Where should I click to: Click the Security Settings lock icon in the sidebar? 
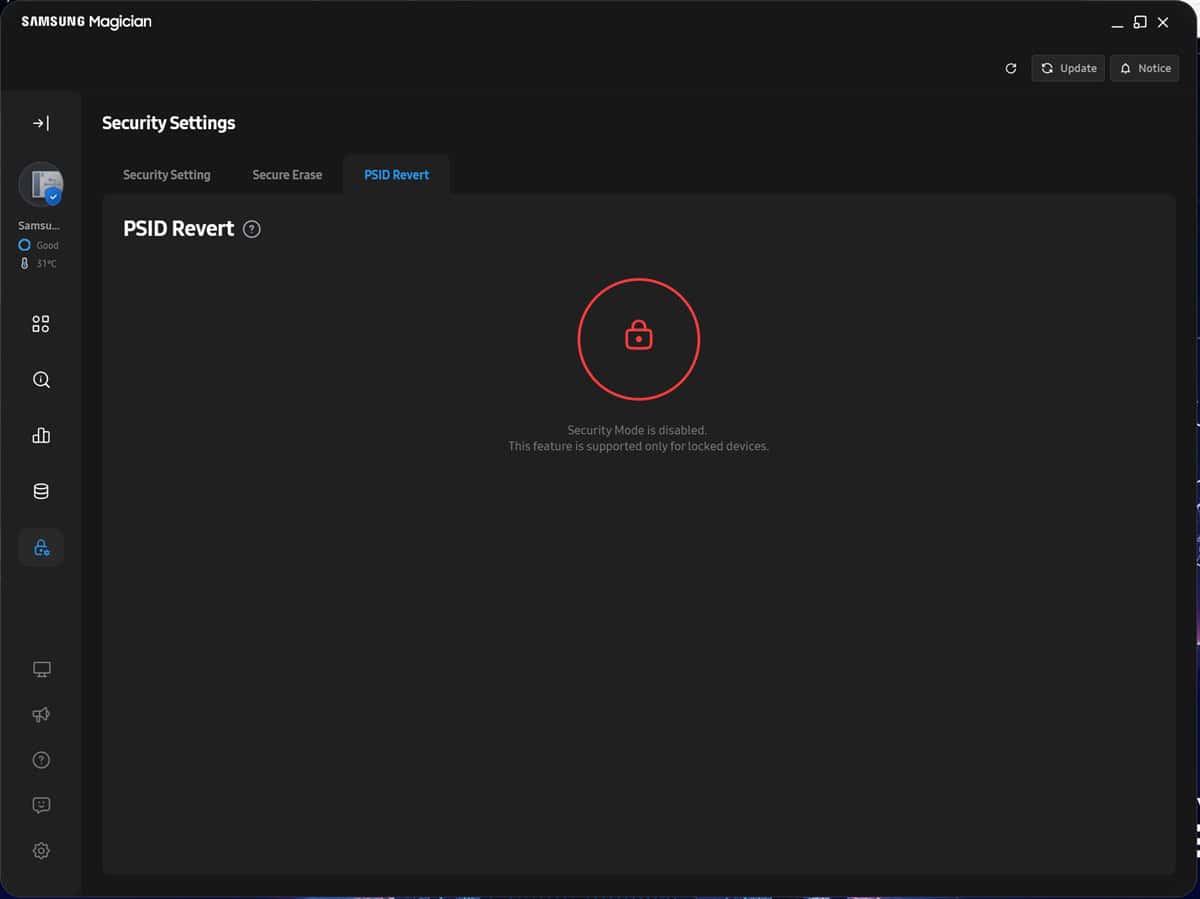tap(41, 547)
